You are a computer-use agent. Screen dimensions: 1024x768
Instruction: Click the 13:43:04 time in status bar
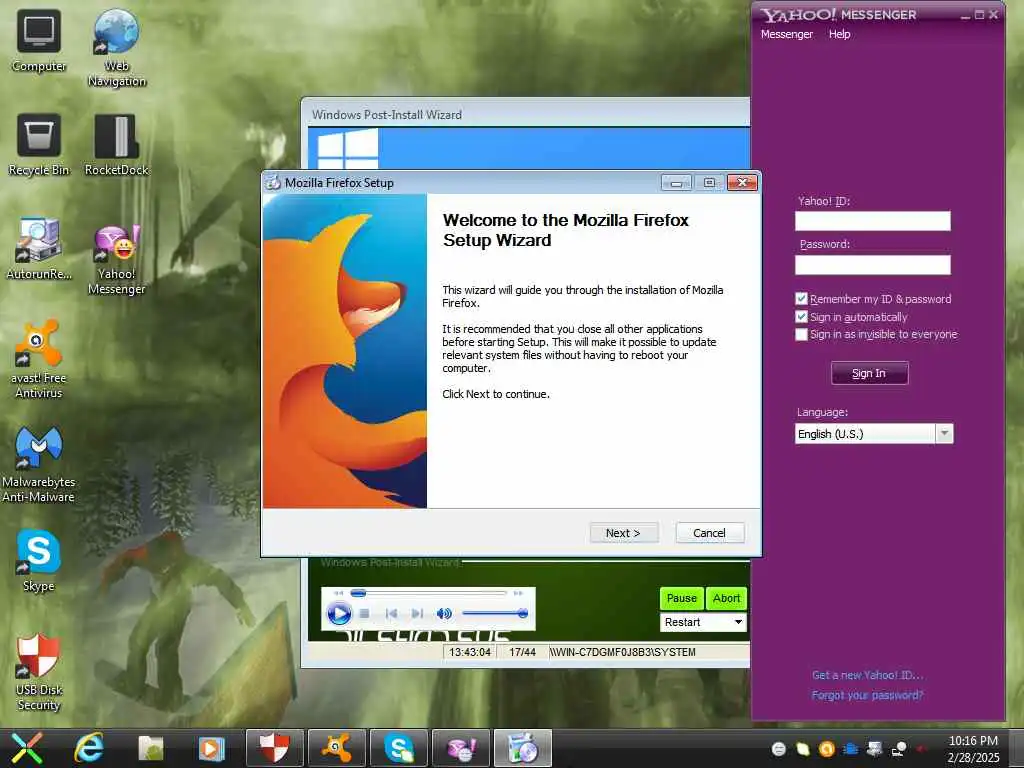point(470,652)
